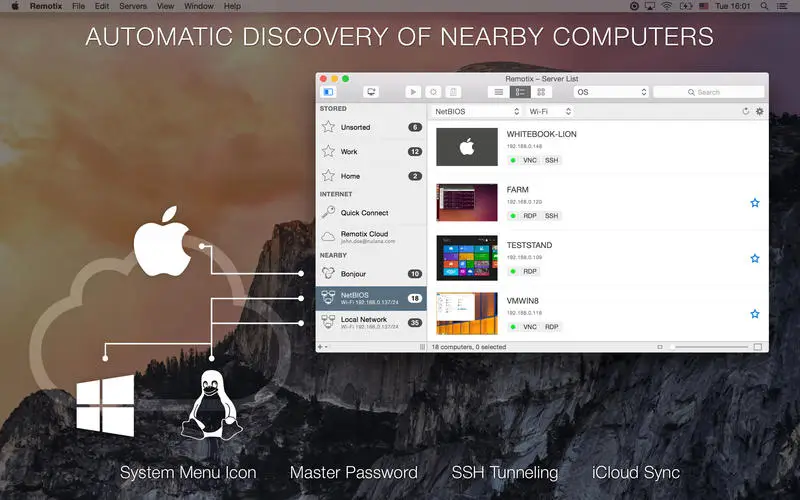Click the Connect play button in toolbar
The image size is (800, 500).
point(413,92)
